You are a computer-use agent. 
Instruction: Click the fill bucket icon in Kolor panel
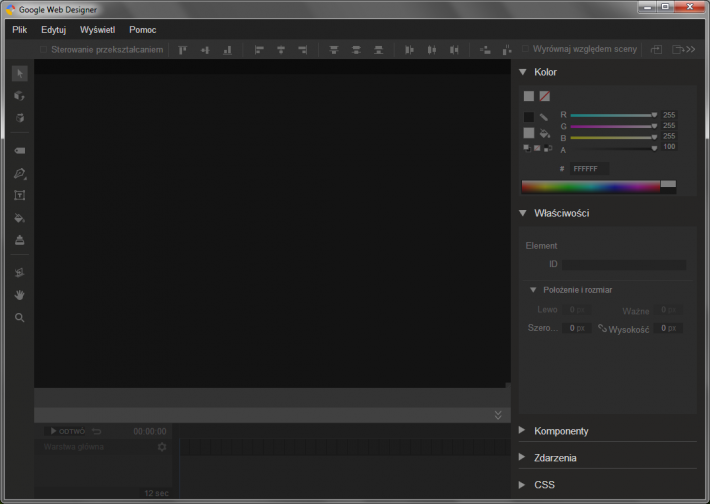coord(544,133)
